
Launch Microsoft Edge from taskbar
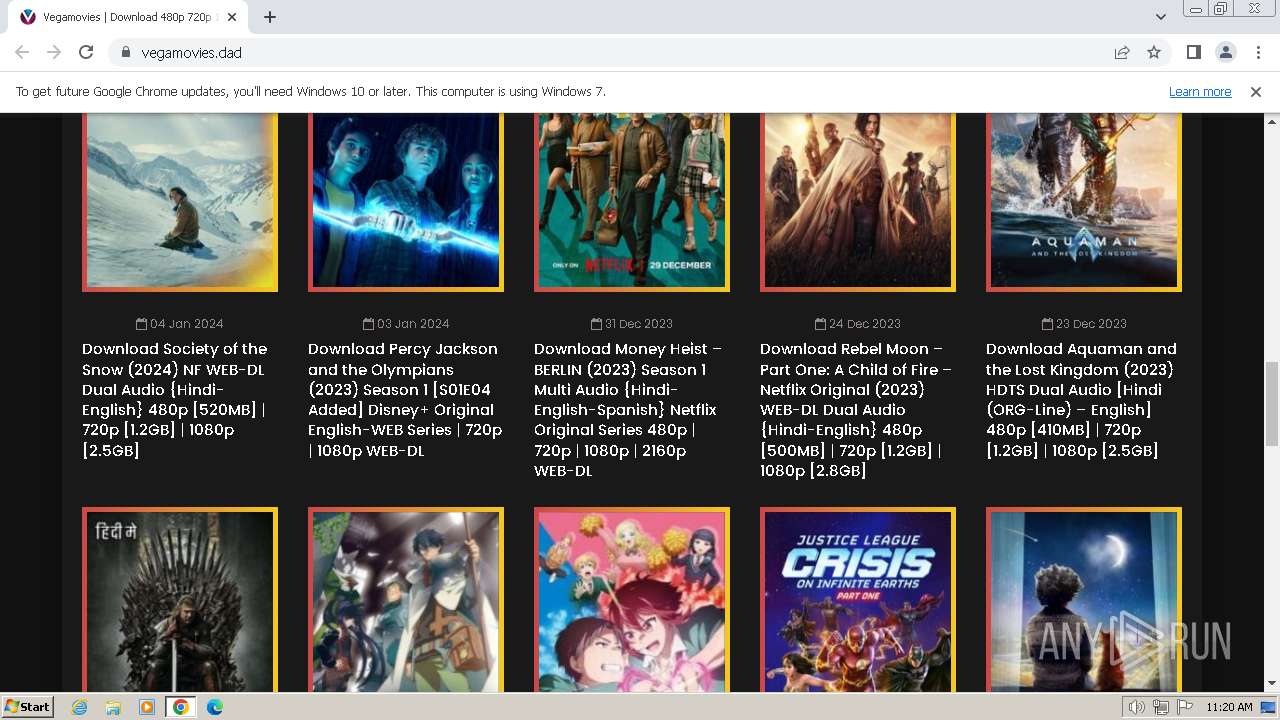(215, 707)
